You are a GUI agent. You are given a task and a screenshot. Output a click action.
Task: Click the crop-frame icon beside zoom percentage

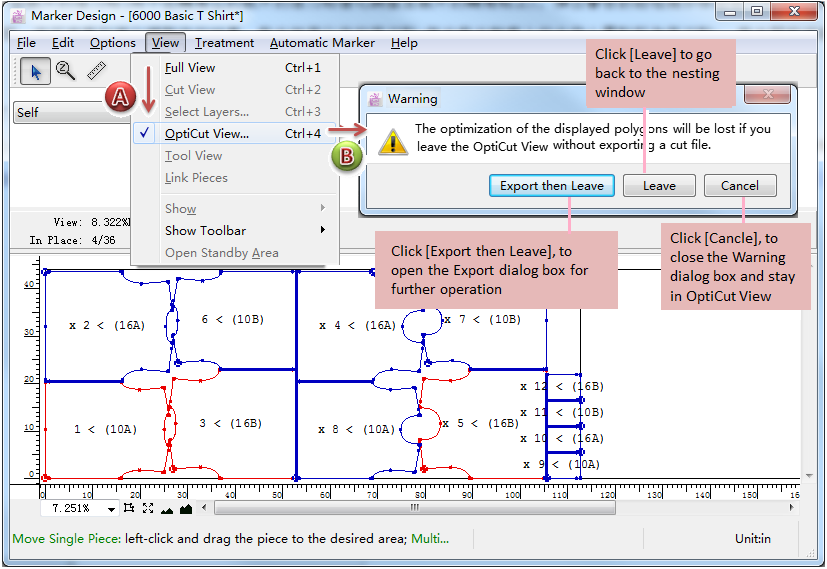[129, 509]
